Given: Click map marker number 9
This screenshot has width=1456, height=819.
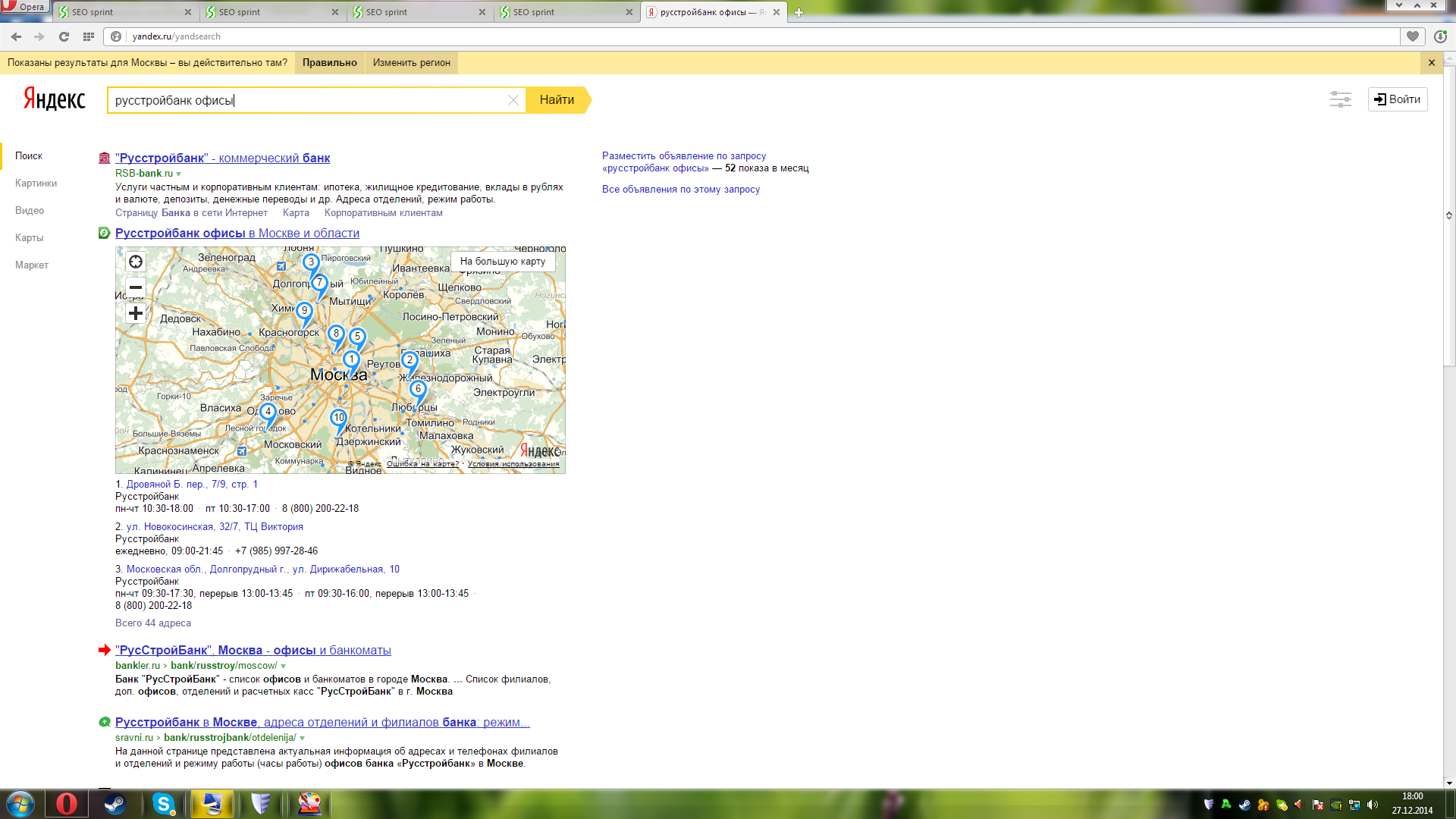Looking at the screenshot, I should tap(304, 312).
